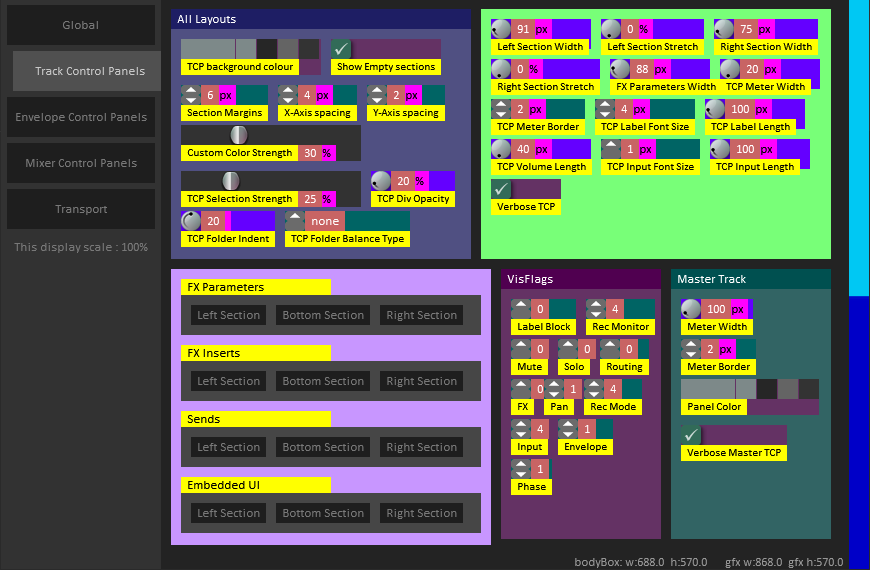870x570 pixels.
Task: Click FX Inserts Left Section button
Action: point(229,381)
